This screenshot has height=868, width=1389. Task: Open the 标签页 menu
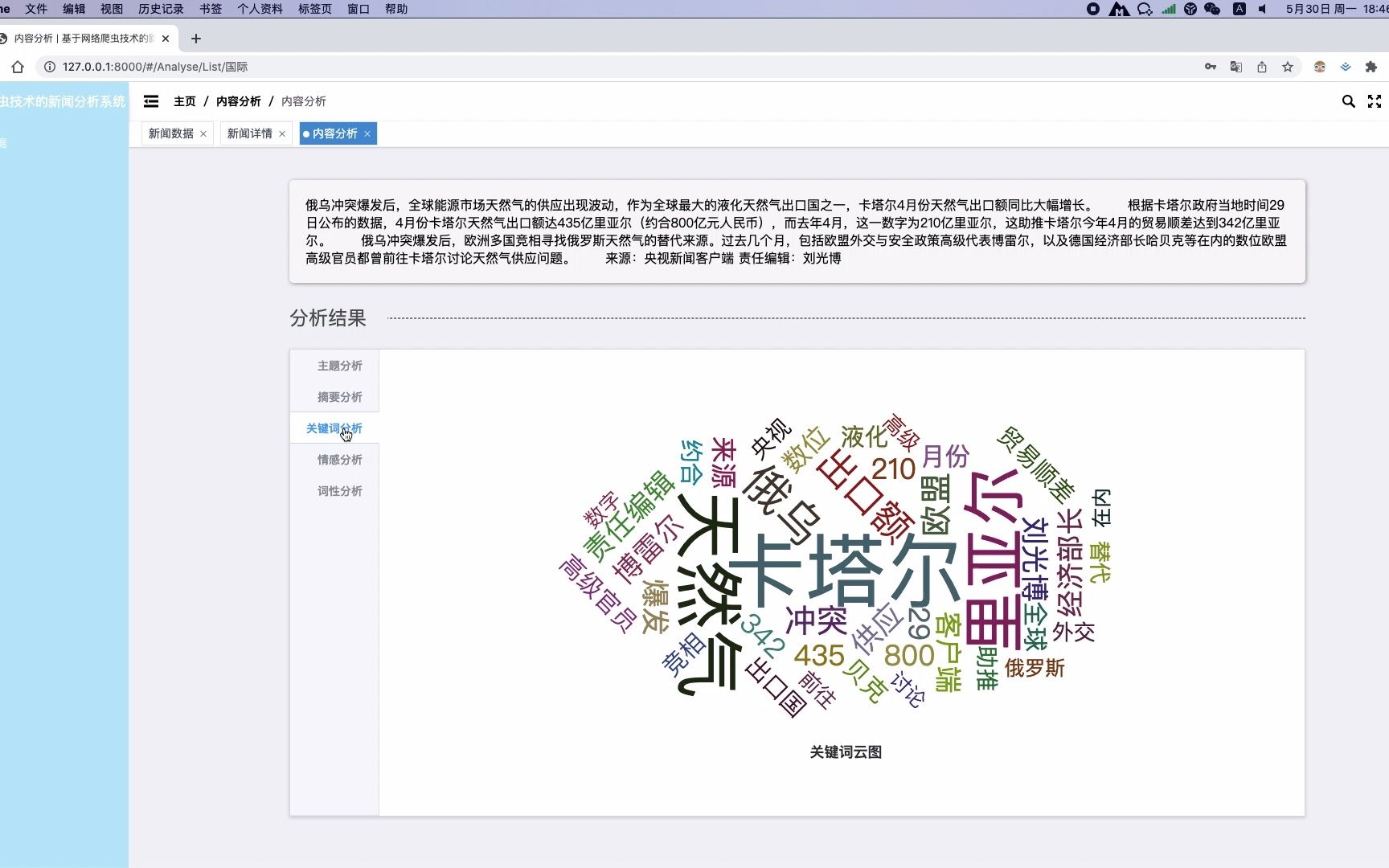point(315,9)
